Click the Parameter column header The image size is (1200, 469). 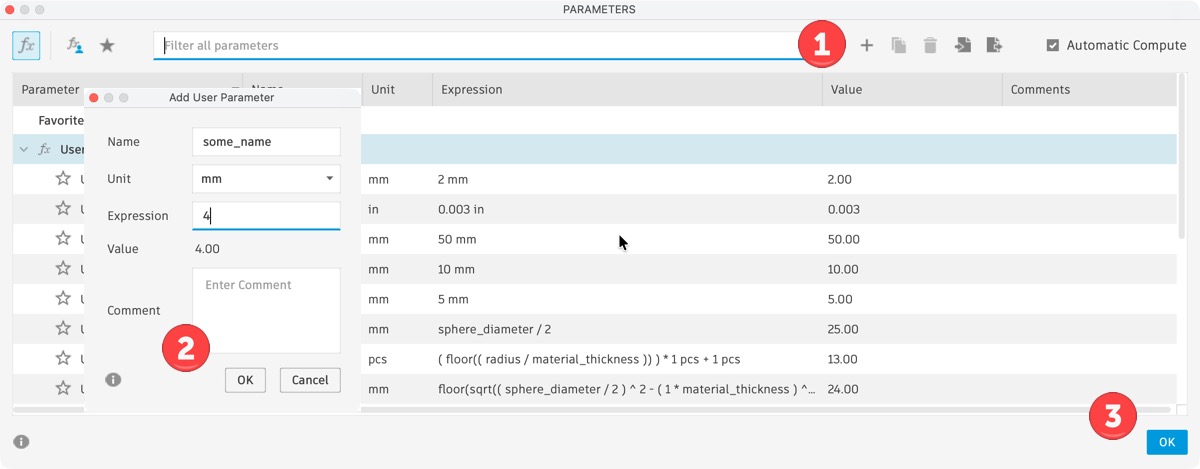50,89
